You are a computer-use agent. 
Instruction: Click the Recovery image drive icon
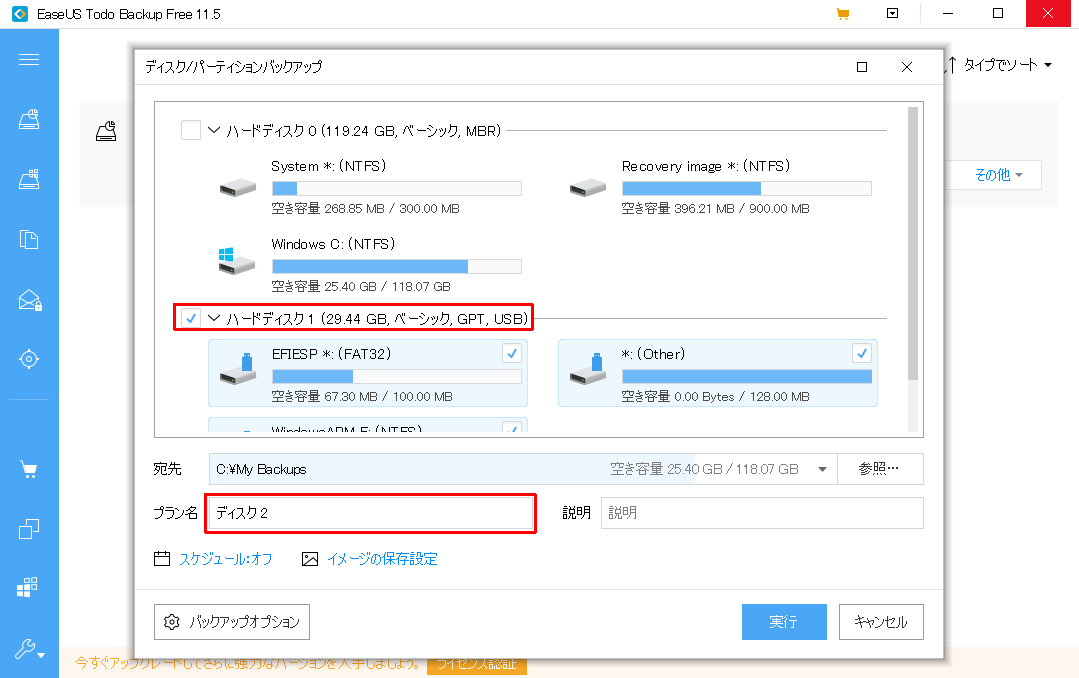pyautogui.click(x=588, y=187)
